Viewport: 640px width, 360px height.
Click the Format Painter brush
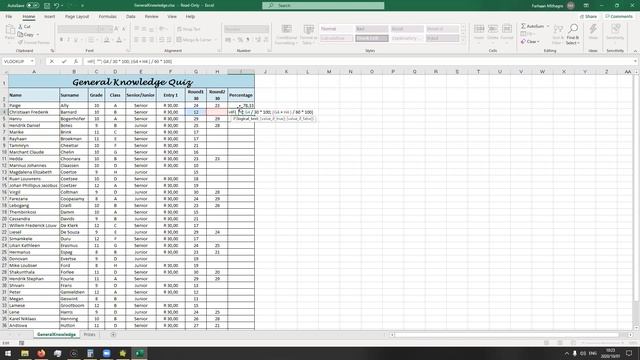pyautogui.click(x=34, y=42)
